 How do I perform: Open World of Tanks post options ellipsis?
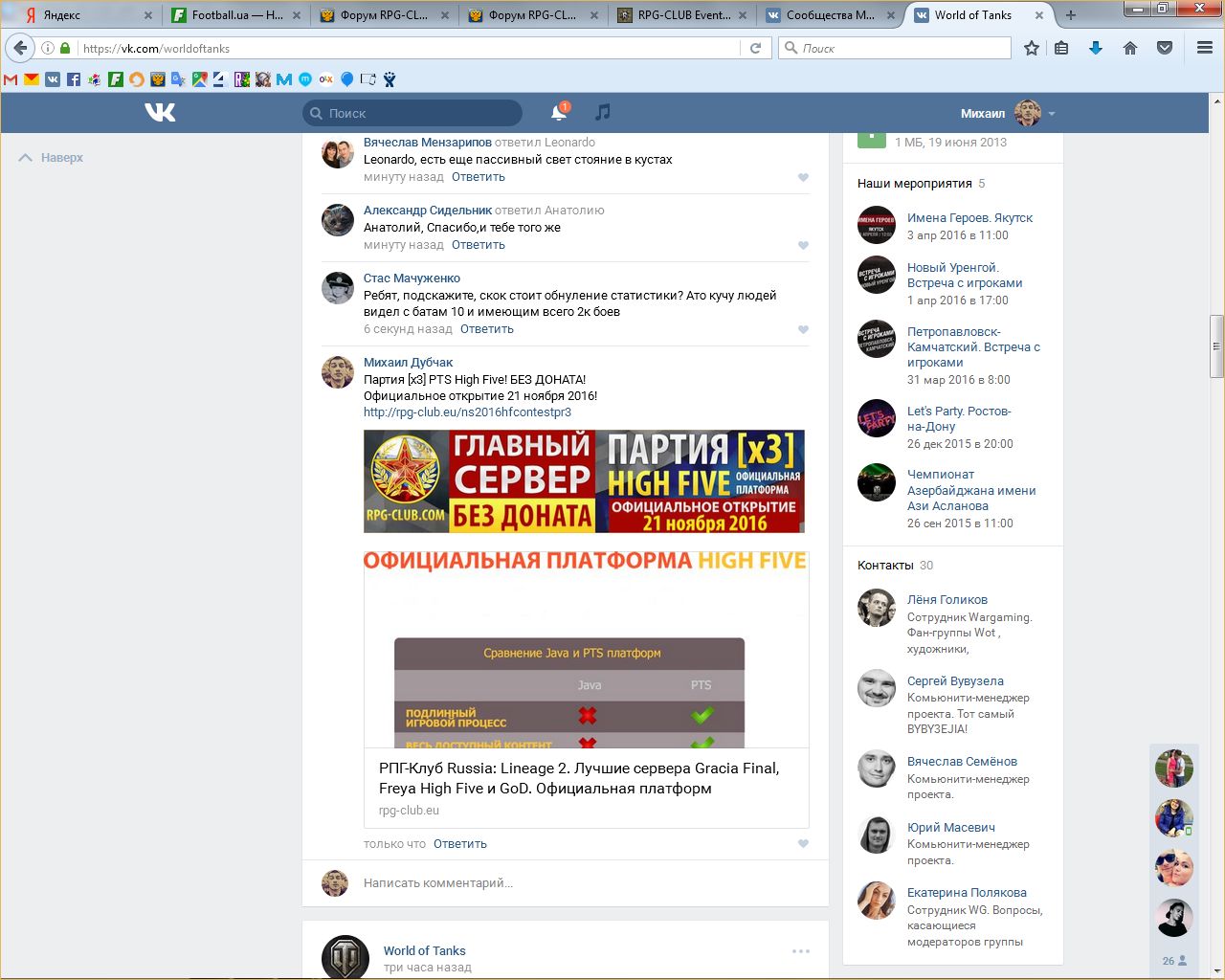click(x=801, y=951)
